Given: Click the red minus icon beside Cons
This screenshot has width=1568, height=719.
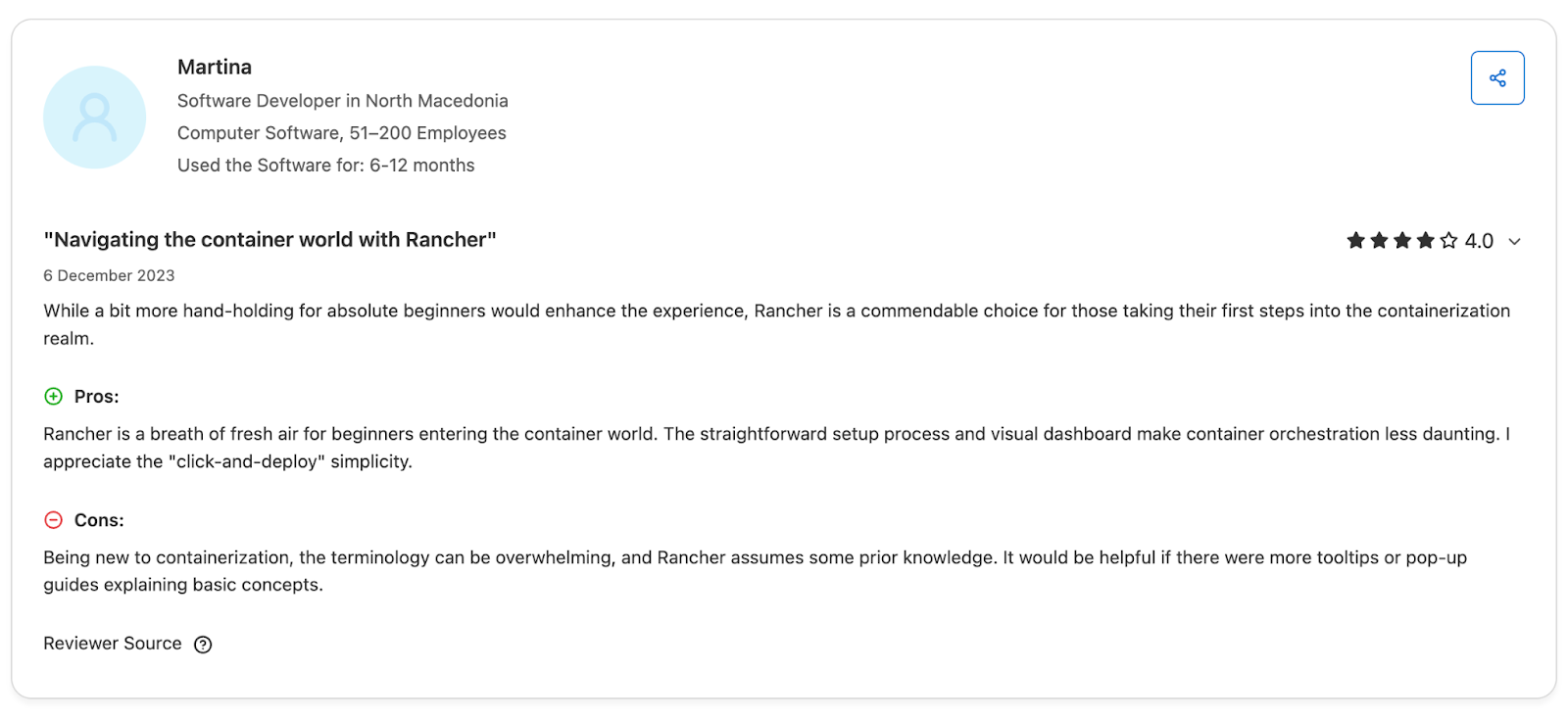Looking at the screenshot, I should (54, 520).
